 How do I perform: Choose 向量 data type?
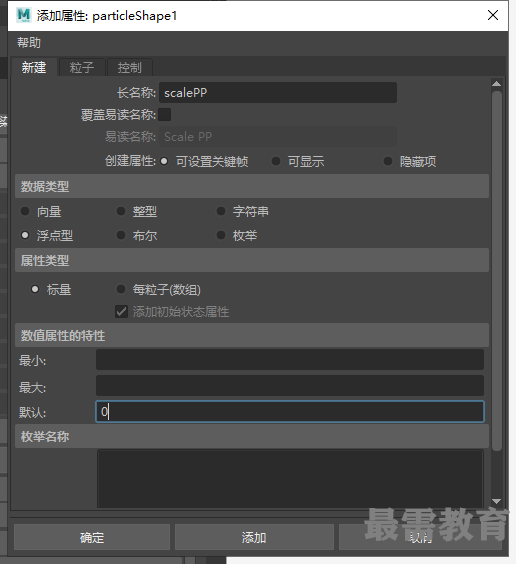pos(25,211)
